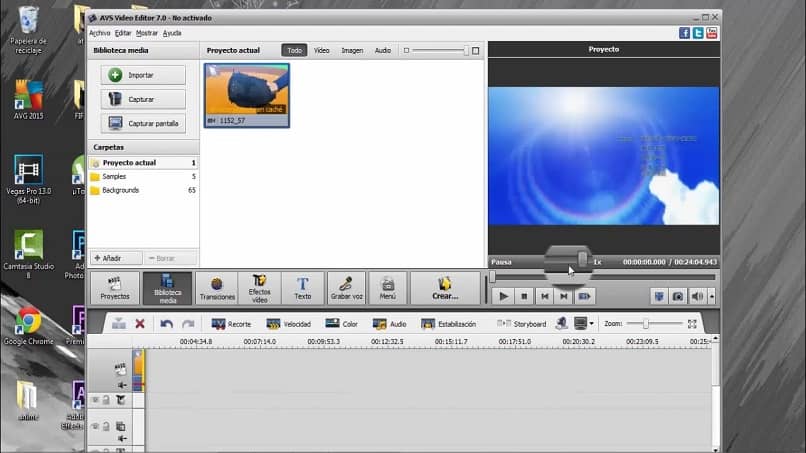This screenshot has width=806, height=453.
Task: Open the volume dropdown arrow
Action: coord(712,296)
